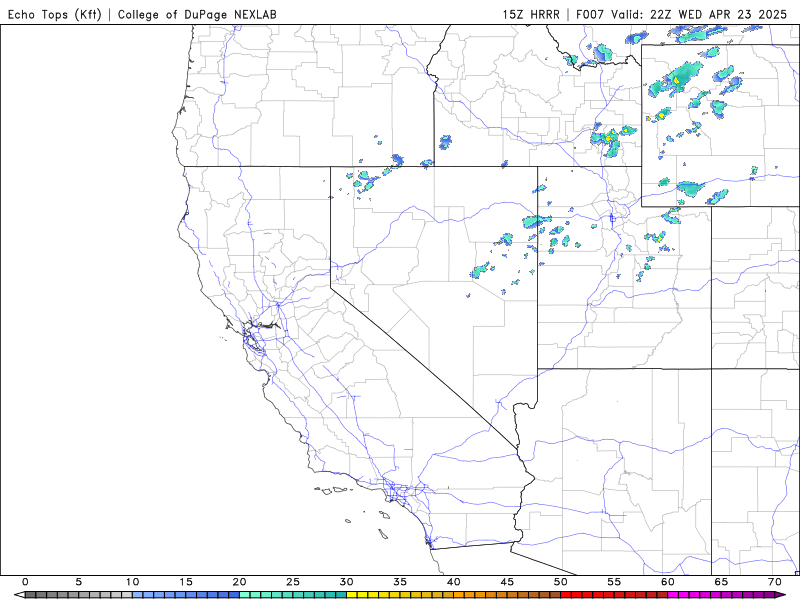This screenshot has width=800, height=600.
Task: Pick the gray segment of the color bar
Action: [79, 595]
